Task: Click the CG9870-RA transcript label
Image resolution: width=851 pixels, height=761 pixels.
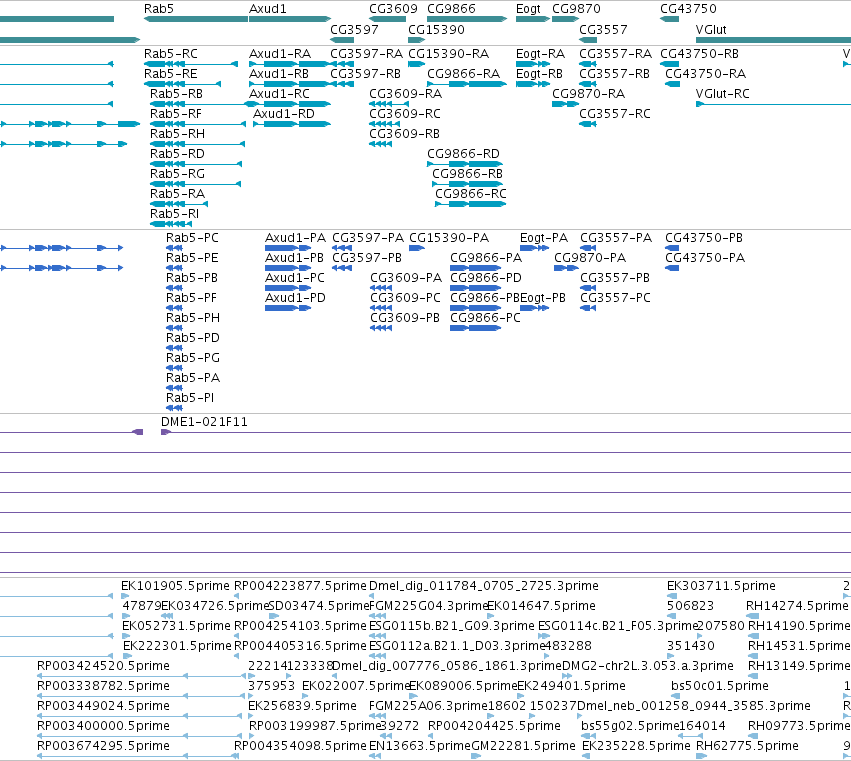Action: (x=588, y=94)
